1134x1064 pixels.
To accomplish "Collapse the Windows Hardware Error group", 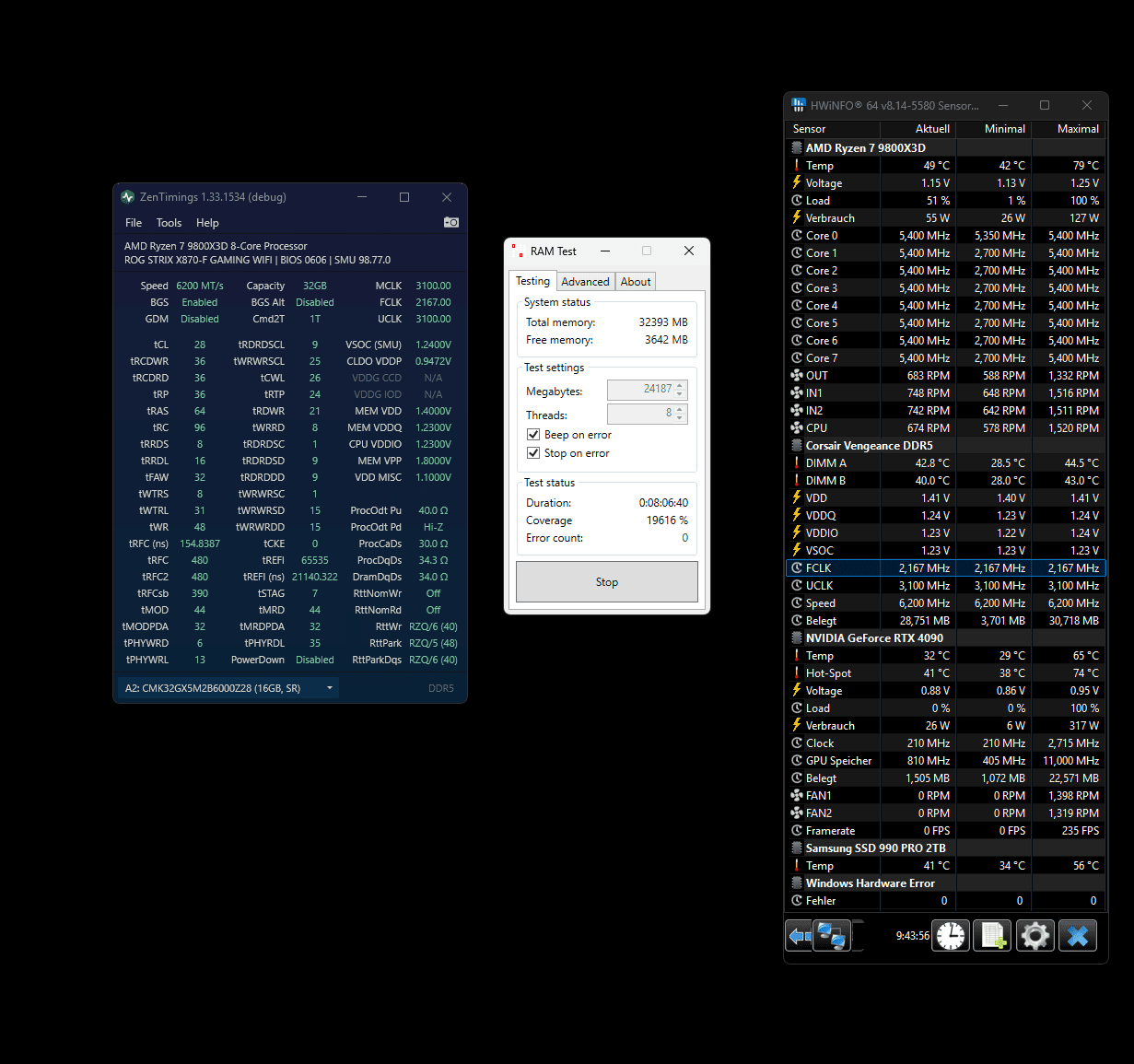I will [797, 883].
